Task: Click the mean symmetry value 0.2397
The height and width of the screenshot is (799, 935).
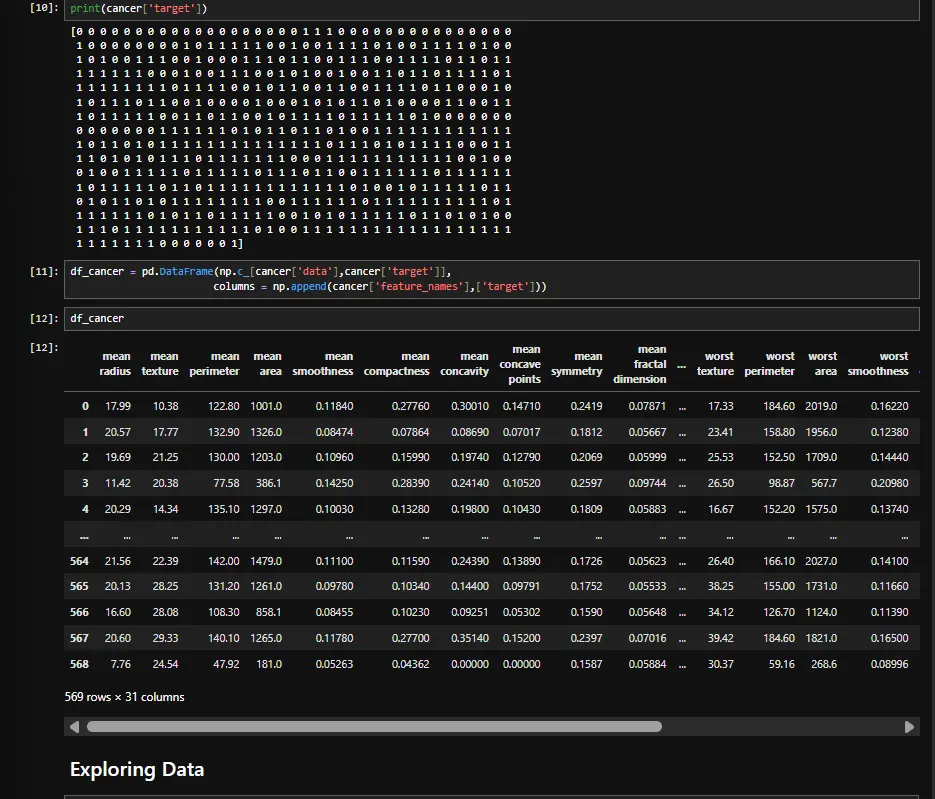Action: pos(586,638)
